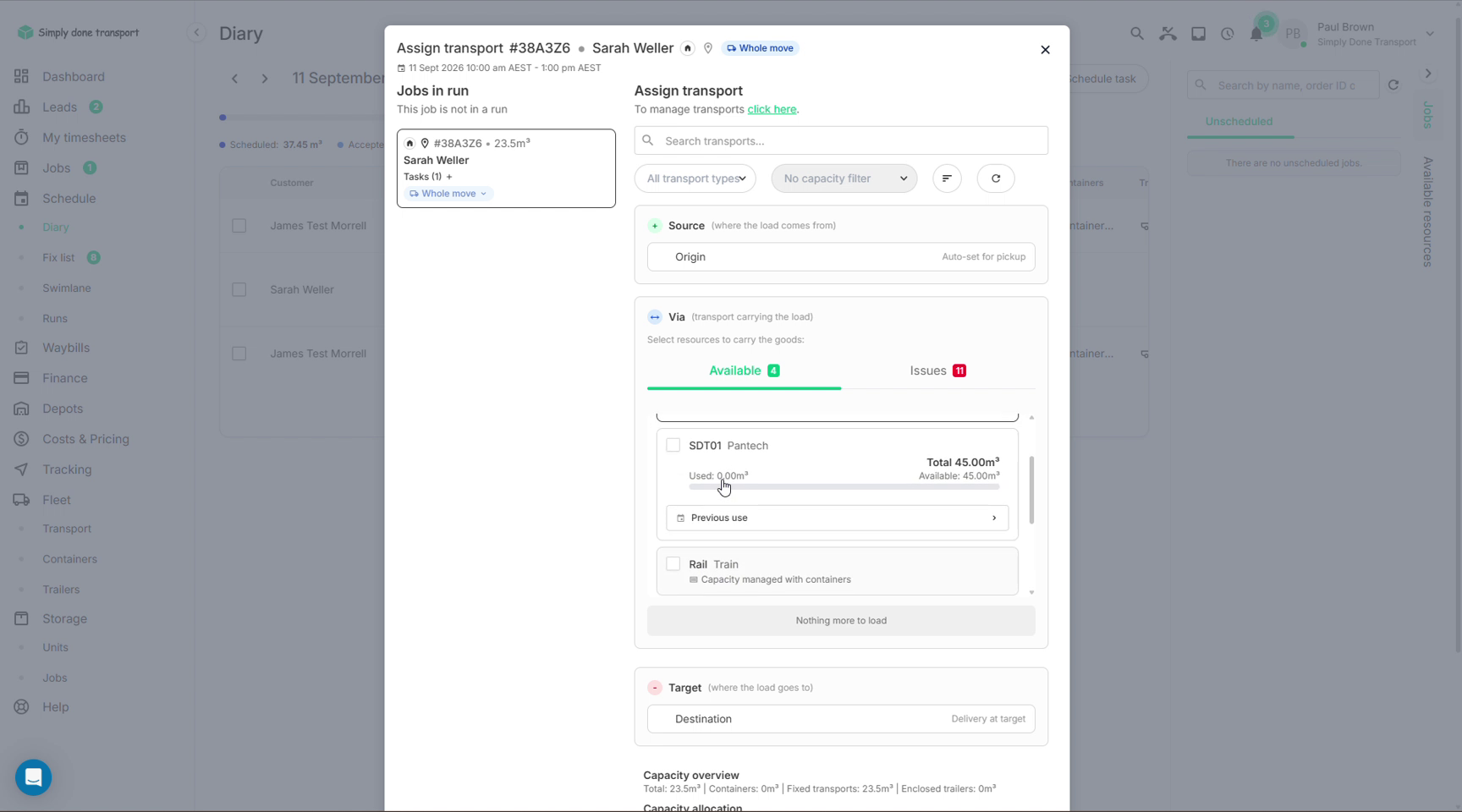Click the location pin beside Sarah Weller
This screenshot has width=1462, height=812.
708,48
